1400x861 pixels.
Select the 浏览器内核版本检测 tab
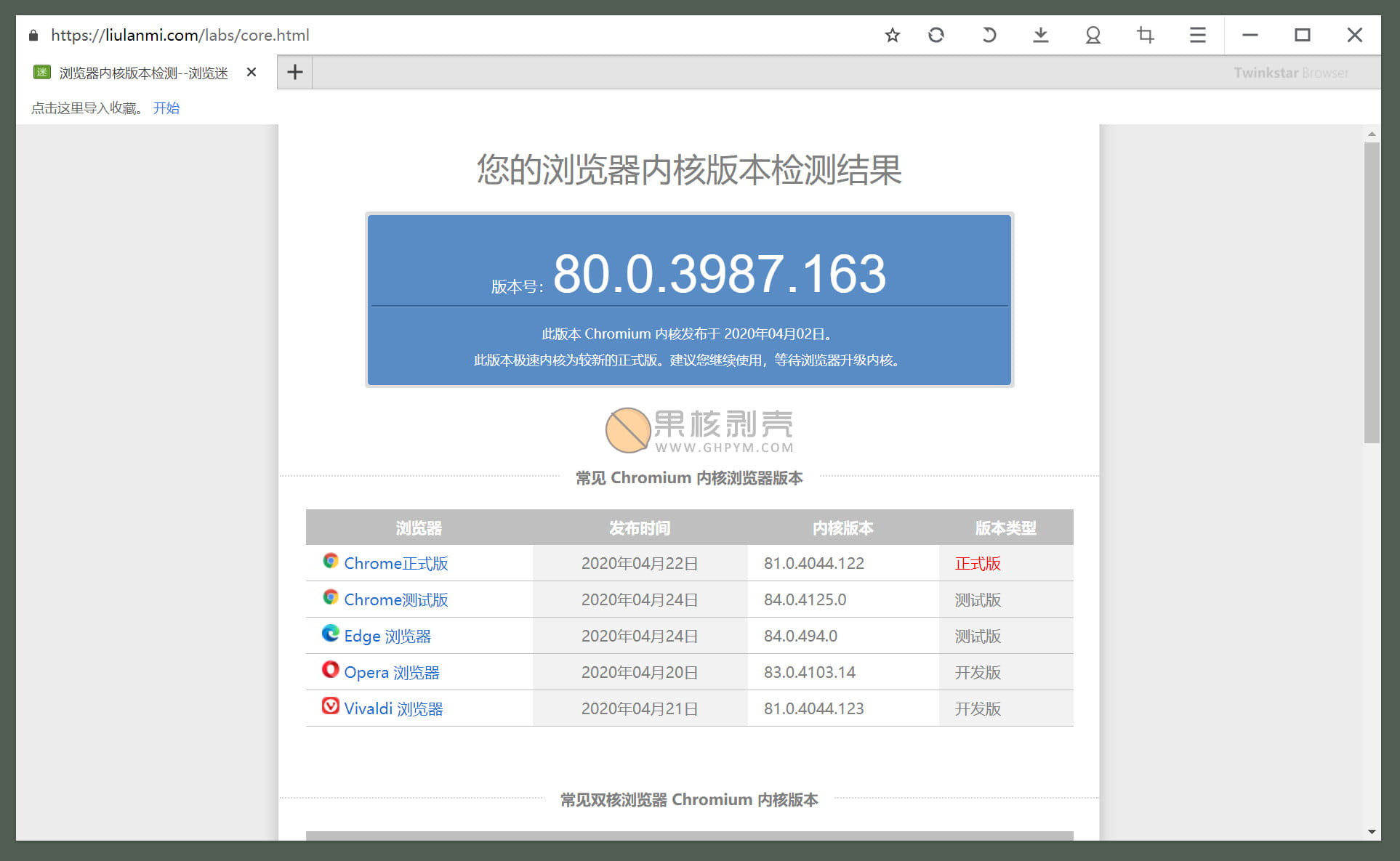(x=143, y=73)
